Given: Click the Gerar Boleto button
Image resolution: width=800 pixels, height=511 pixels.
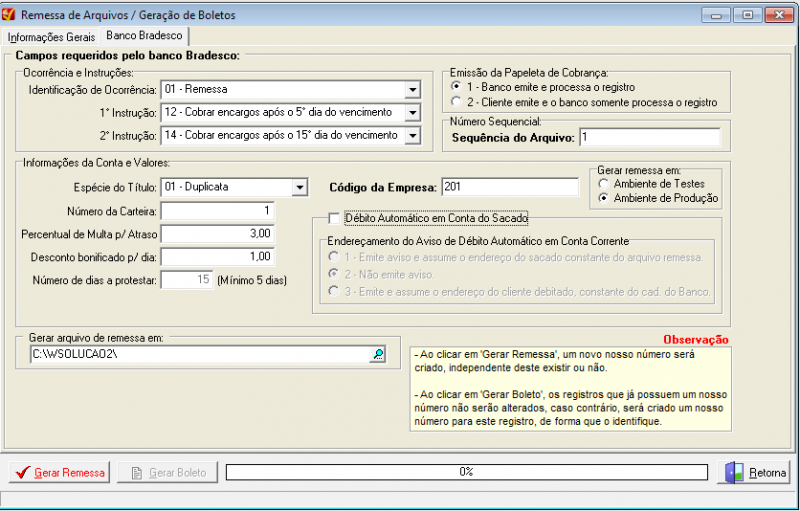Looking at the screenshot, I should click(167, 472).
